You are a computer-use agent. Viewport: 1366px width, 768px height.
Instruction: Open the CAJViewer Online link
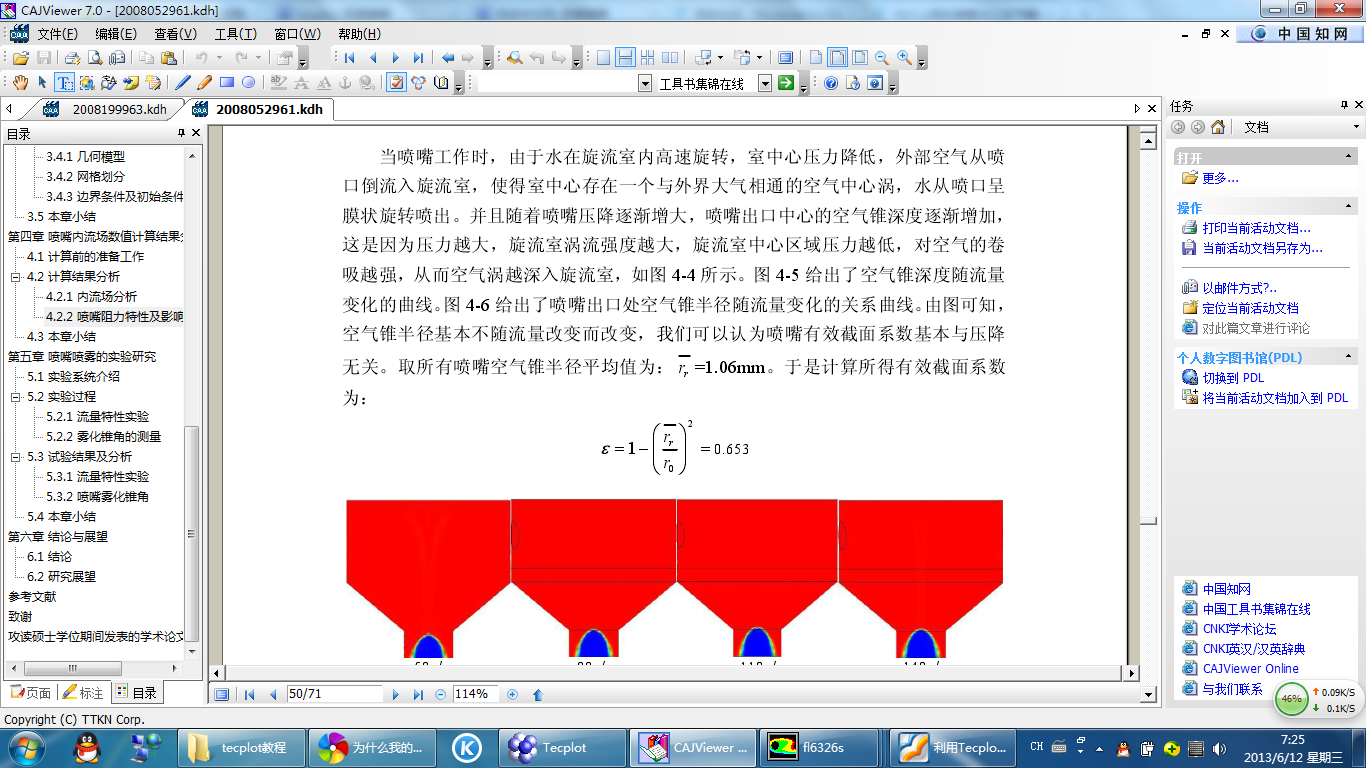[x=1250, y=669]
